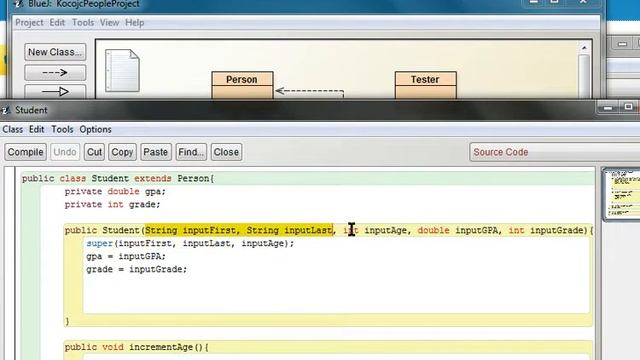This screenshot has width=640, height=360.
Task: Open the Tools menu in BlueJ main window
Action: (x=83, y=22)
